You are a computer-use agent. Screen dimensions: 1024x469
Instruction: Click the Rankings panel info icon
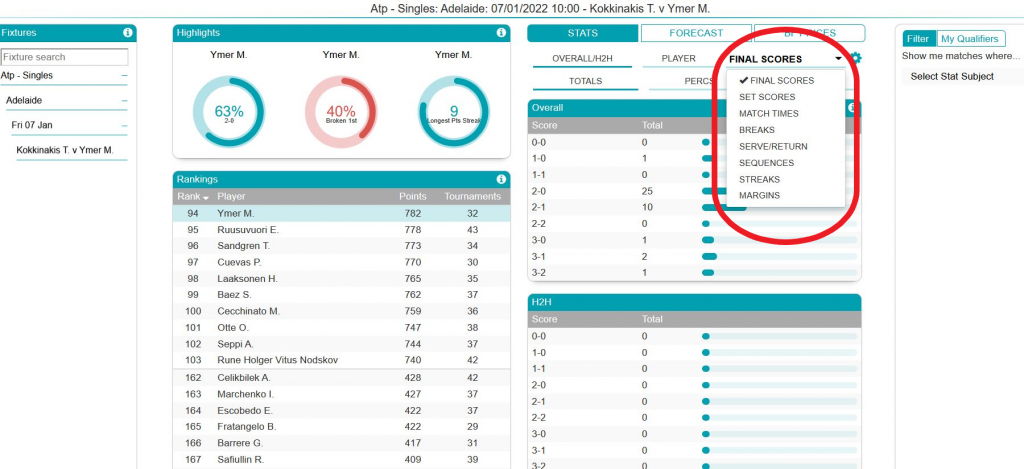coord(501,179)
